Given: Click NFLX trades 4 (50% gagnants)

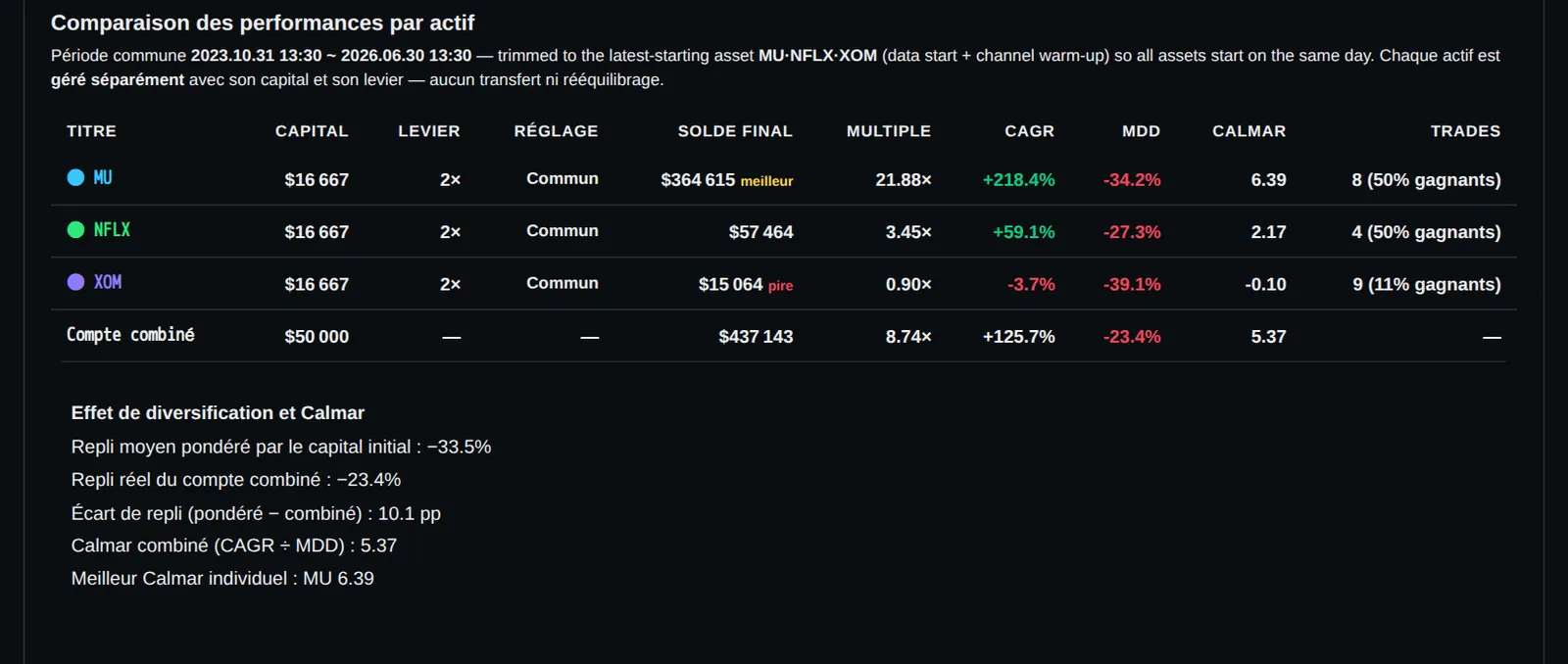Looking at the screenshot, I should (1426, 232).
